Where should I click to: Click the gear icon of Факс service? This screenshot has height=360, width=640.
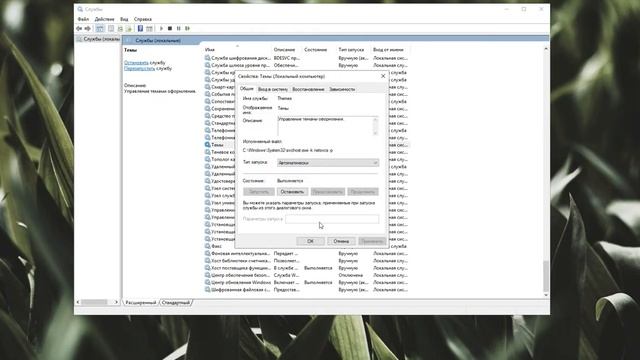208,246
